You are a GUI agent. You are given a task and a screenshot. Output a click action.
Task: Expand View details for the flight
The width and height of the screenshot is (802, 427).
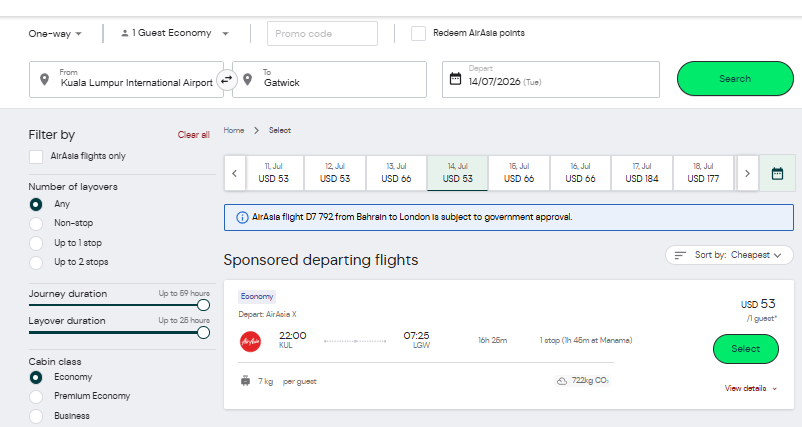pyautogui.click(x=750, y=389)
